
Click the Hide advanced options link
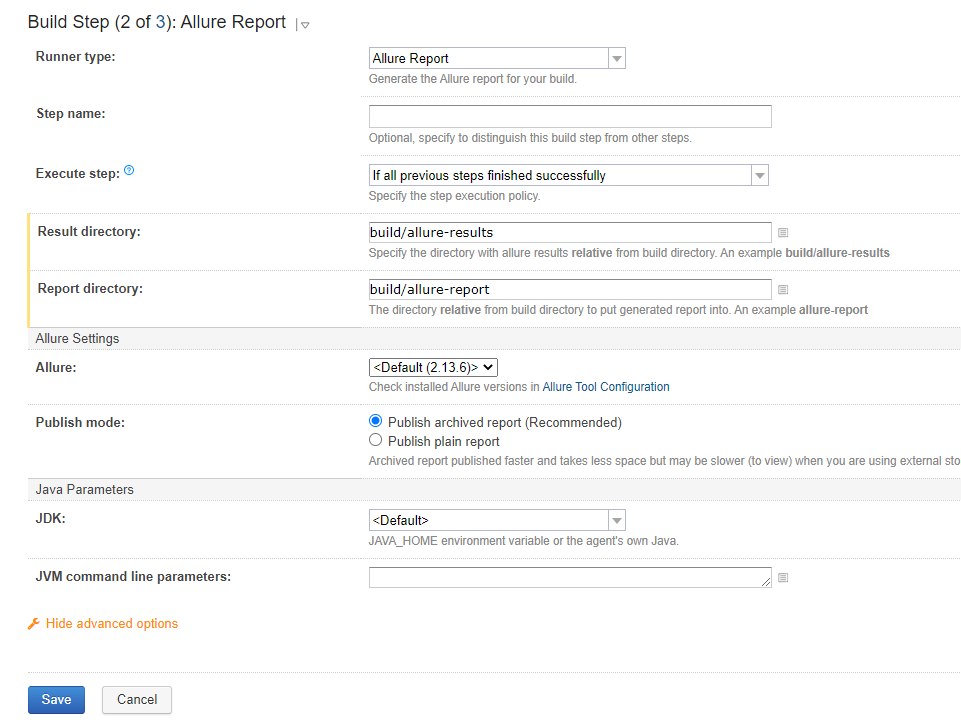click(x=112, y=623)
